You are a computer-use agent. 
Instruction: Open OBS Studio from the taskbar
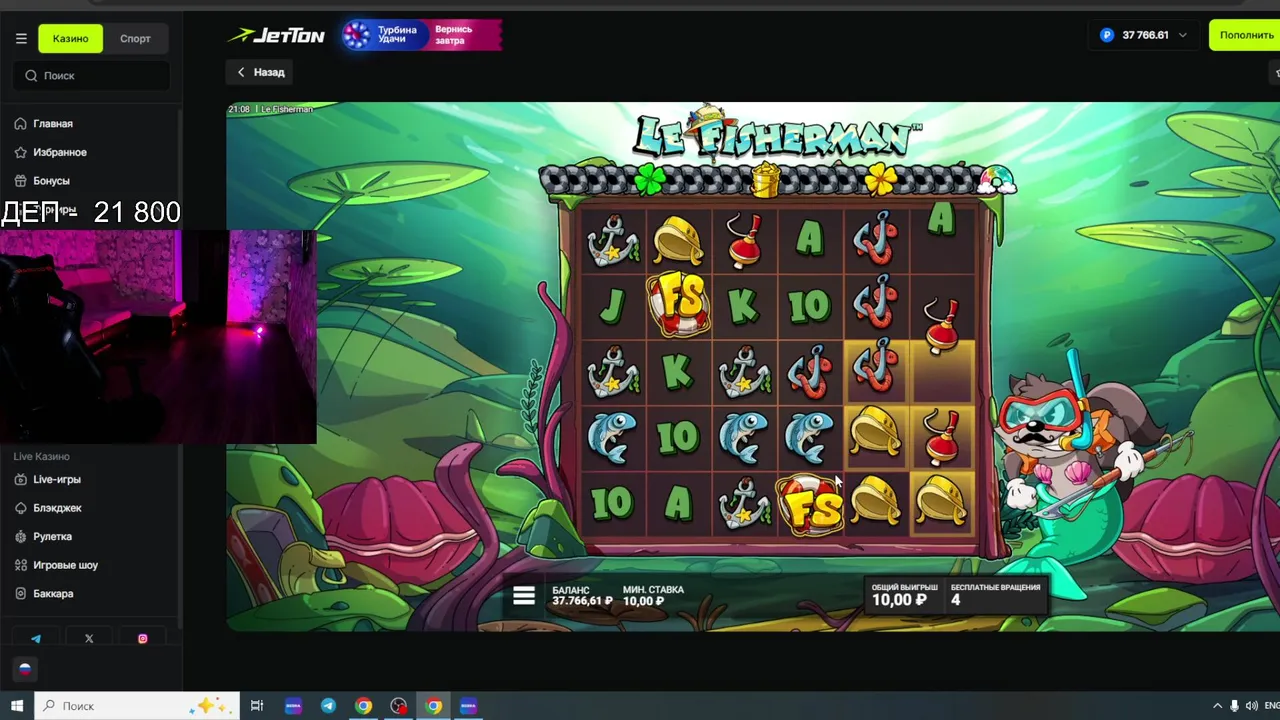click(x=398, y=706)
